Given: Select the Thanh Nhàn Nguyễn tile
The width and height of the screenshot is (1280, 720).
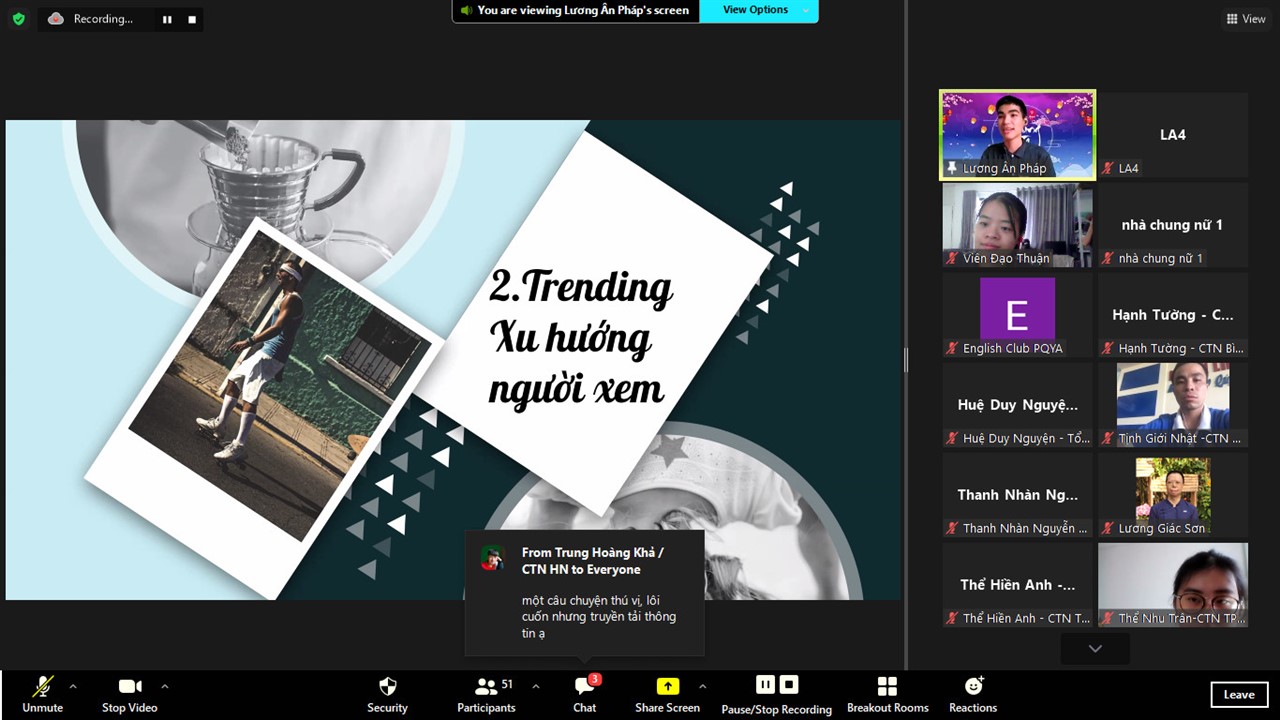Looking at the screenshot, I should pos(1017,495).
